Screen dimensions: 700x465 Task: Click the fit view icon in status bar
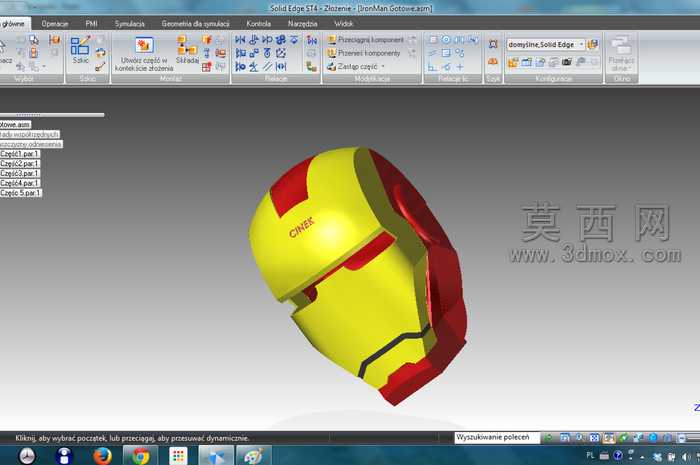pos(594,438)
